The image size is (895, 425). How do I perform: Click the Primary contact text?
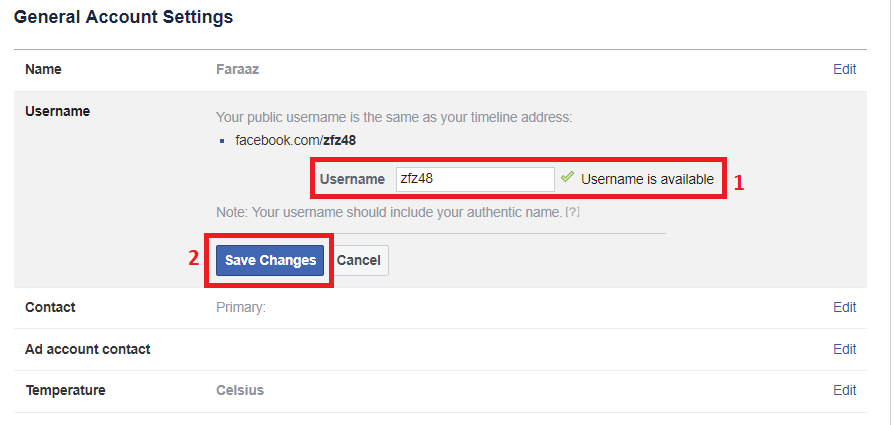[241, 308]
